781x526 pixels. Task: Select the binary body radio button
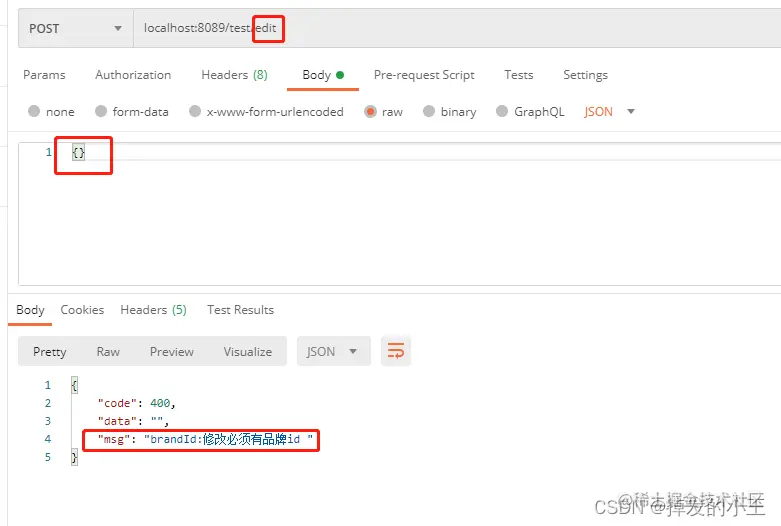429,111
